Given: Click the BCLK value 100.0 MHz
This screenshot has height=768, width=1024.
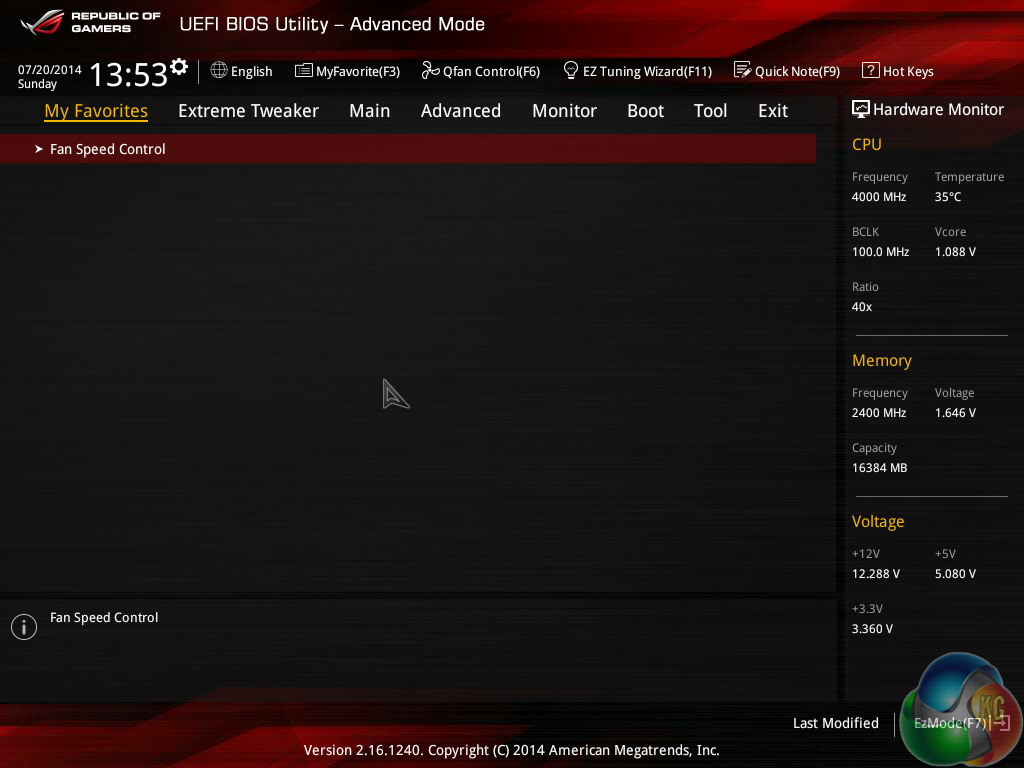Looking at the screenshot, I should tap(880, 251).
